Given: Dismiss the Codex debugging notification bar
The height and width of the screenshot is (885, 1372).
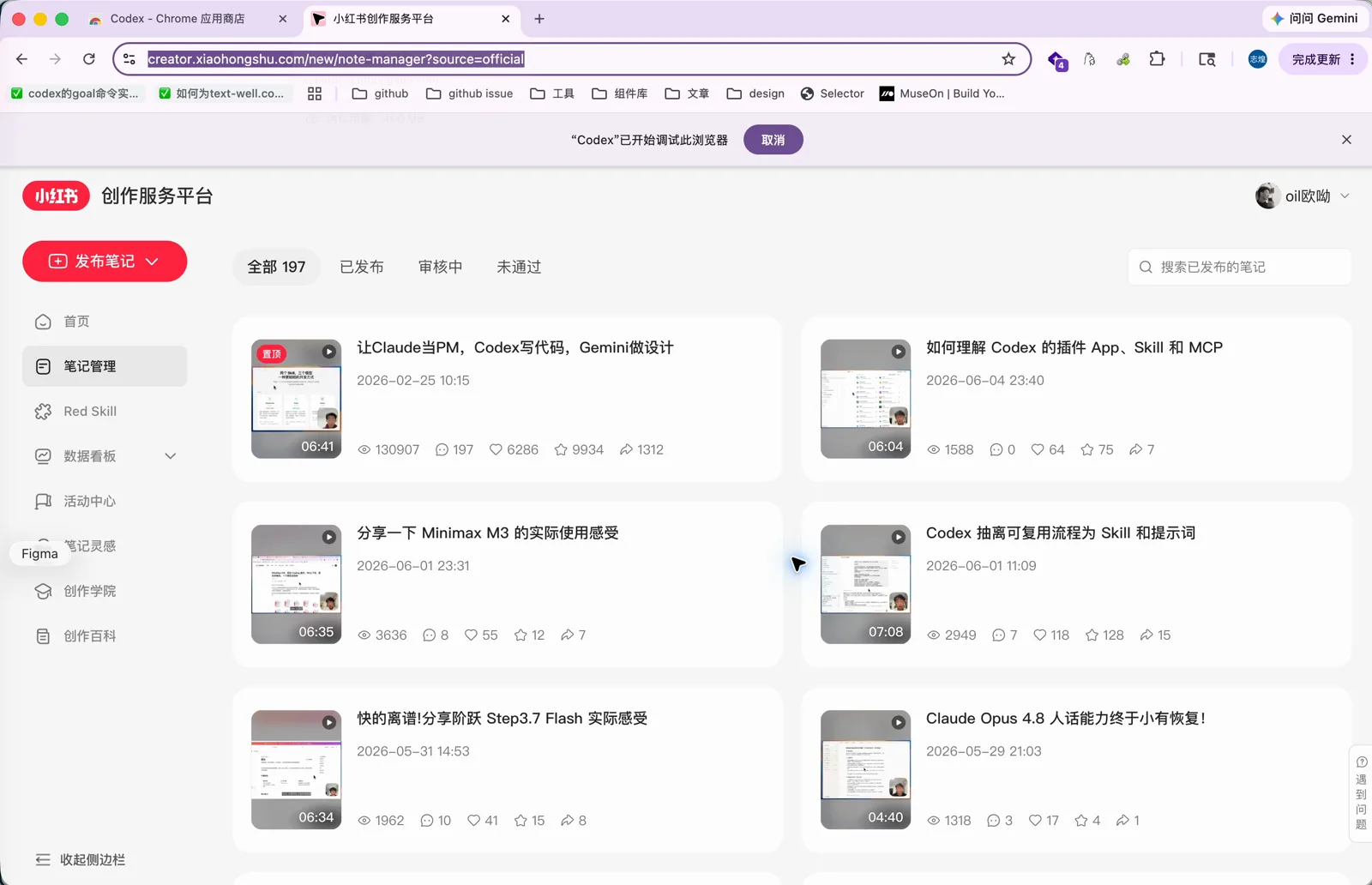Looking at the screenshot, I should pyautogui.click(x=1346, y=140).
